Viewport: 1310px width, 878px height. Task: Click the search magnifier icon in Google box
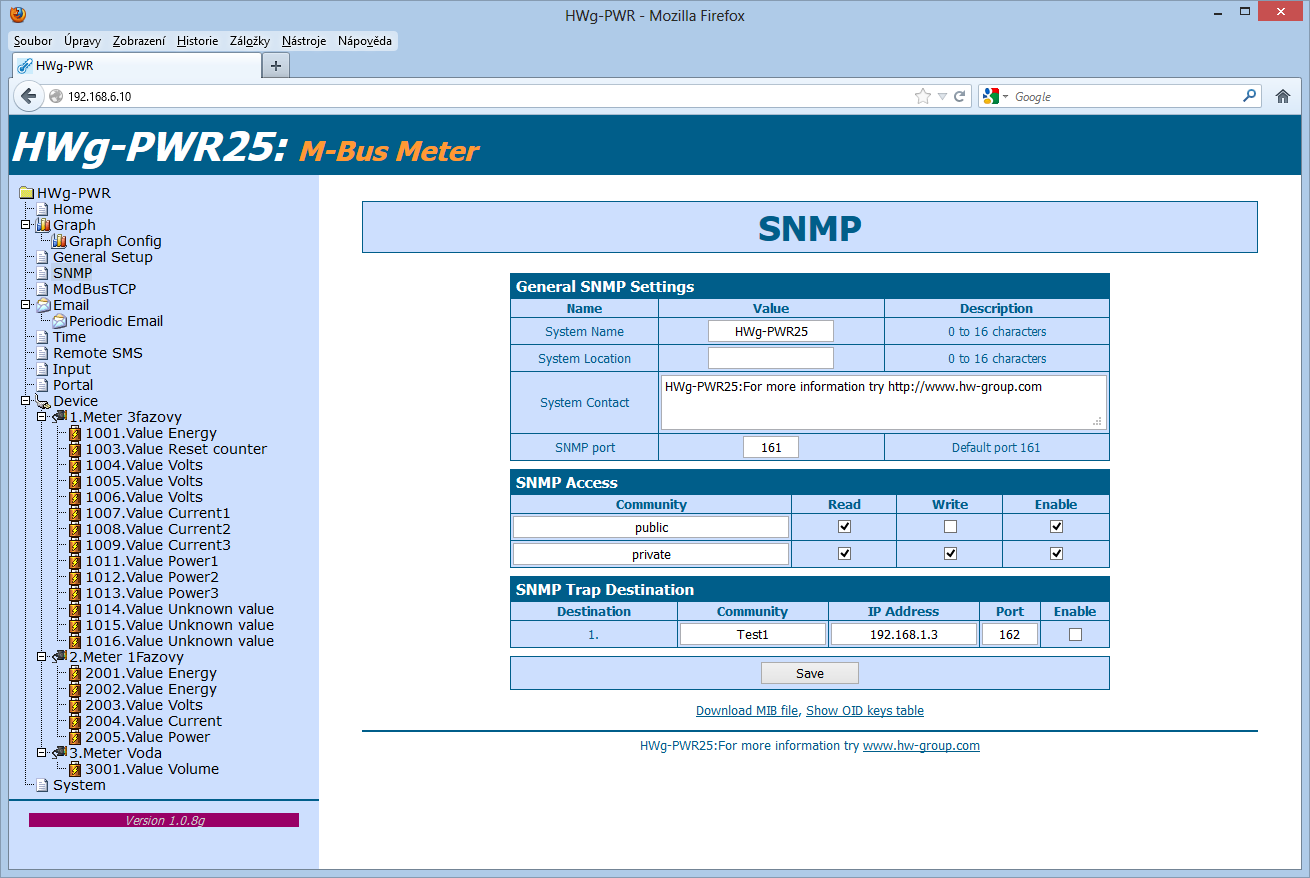coord(1249,96)
